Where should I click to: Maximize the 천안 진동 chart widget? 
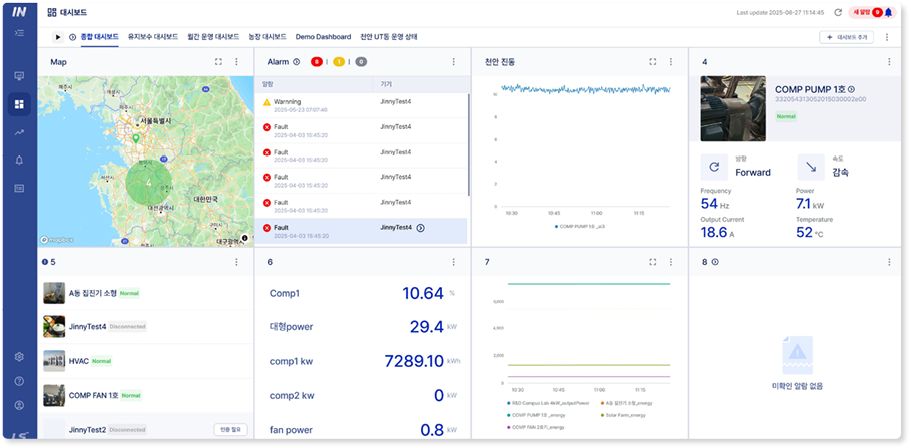pos(652,62)
